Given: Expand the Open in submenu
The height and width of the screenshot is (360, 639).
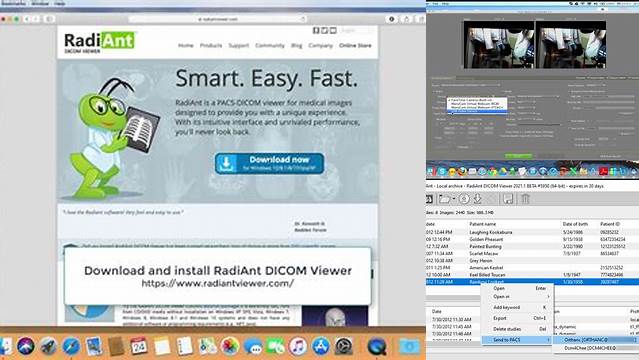Looking at the screenshot, I should pyautogui.click(x=518, y=297).
